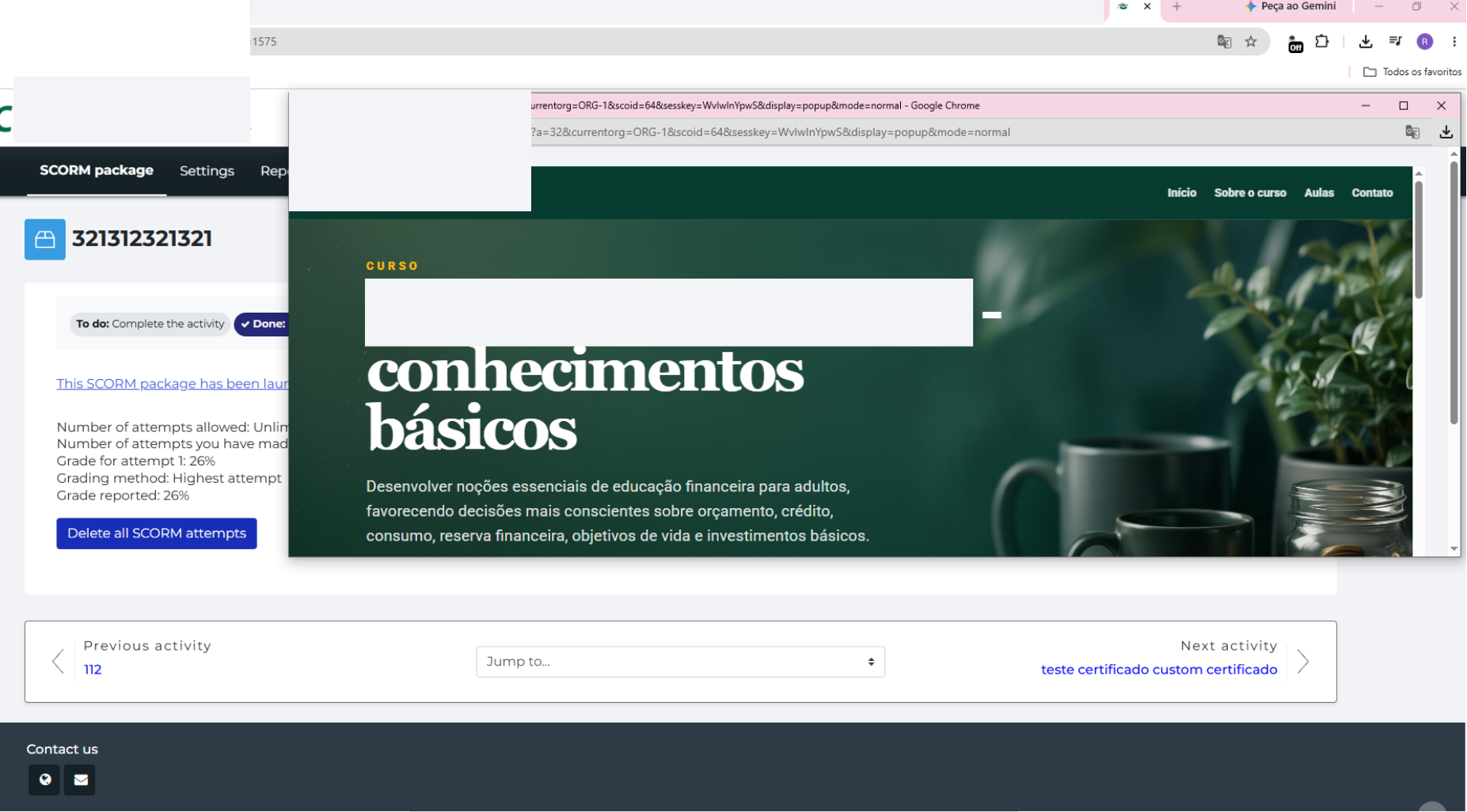1467x812 pixels.
Task: Bookmark this page with the star icon
Action: [1251, 42]
